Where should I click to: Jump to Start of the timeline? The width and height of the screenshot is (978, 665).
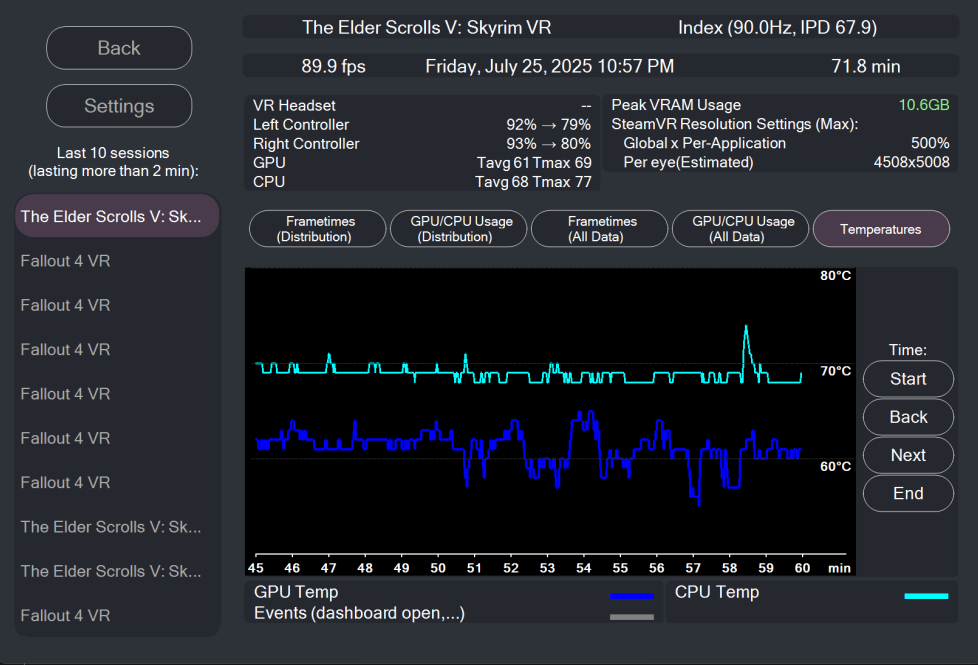point(908,379)
